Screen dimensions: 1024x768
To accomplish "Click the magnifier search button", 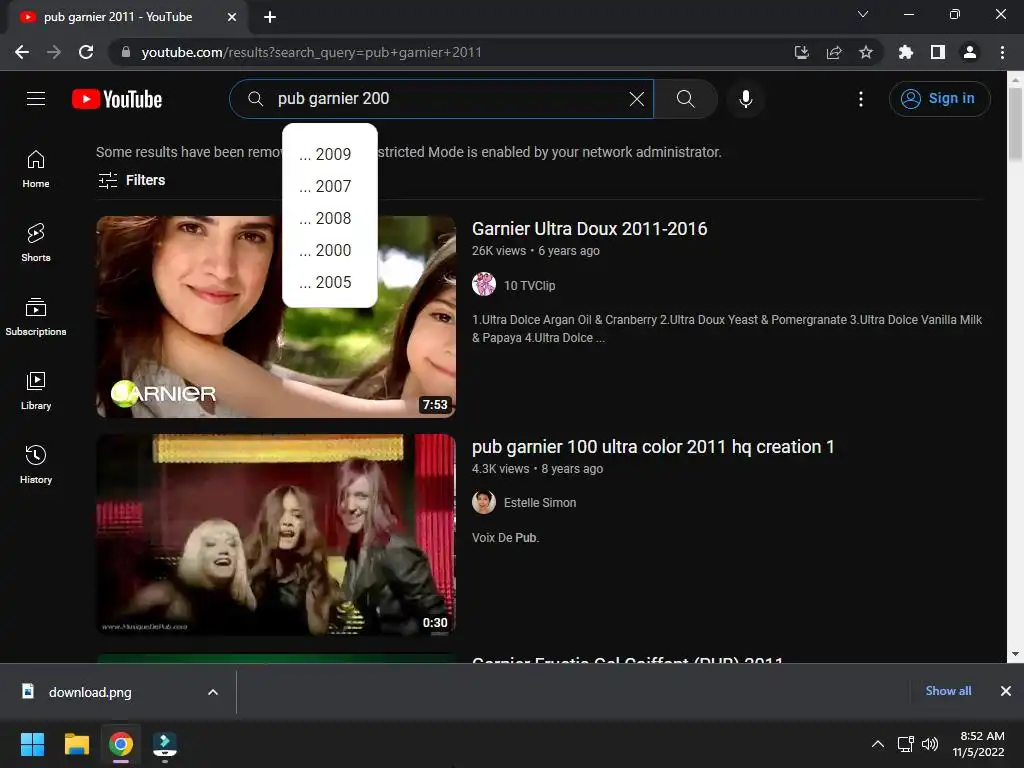I will [x=685, y=99].
